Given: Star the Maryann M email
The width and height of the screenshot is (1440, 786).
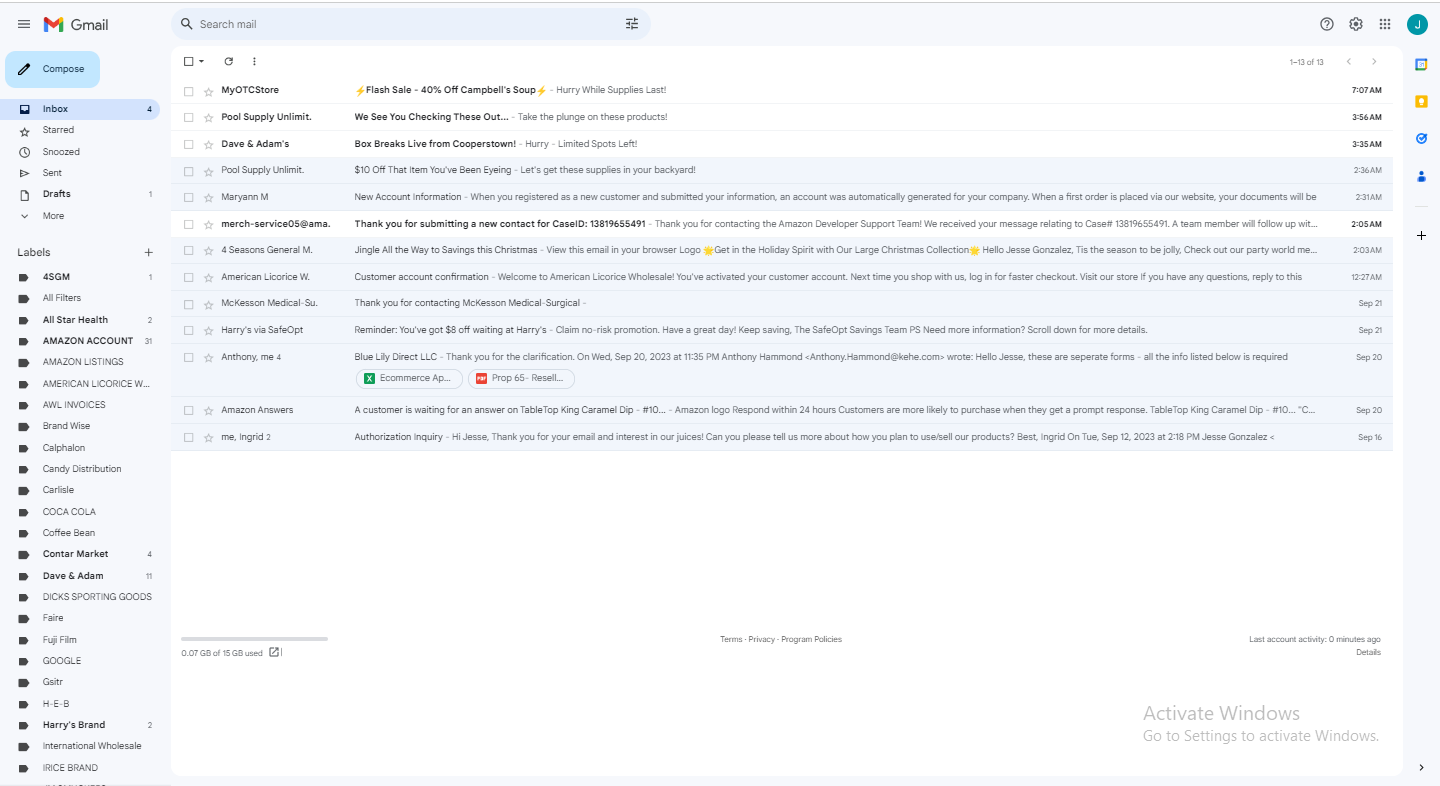Looking at the screenshot, I should tap(209, 197).
